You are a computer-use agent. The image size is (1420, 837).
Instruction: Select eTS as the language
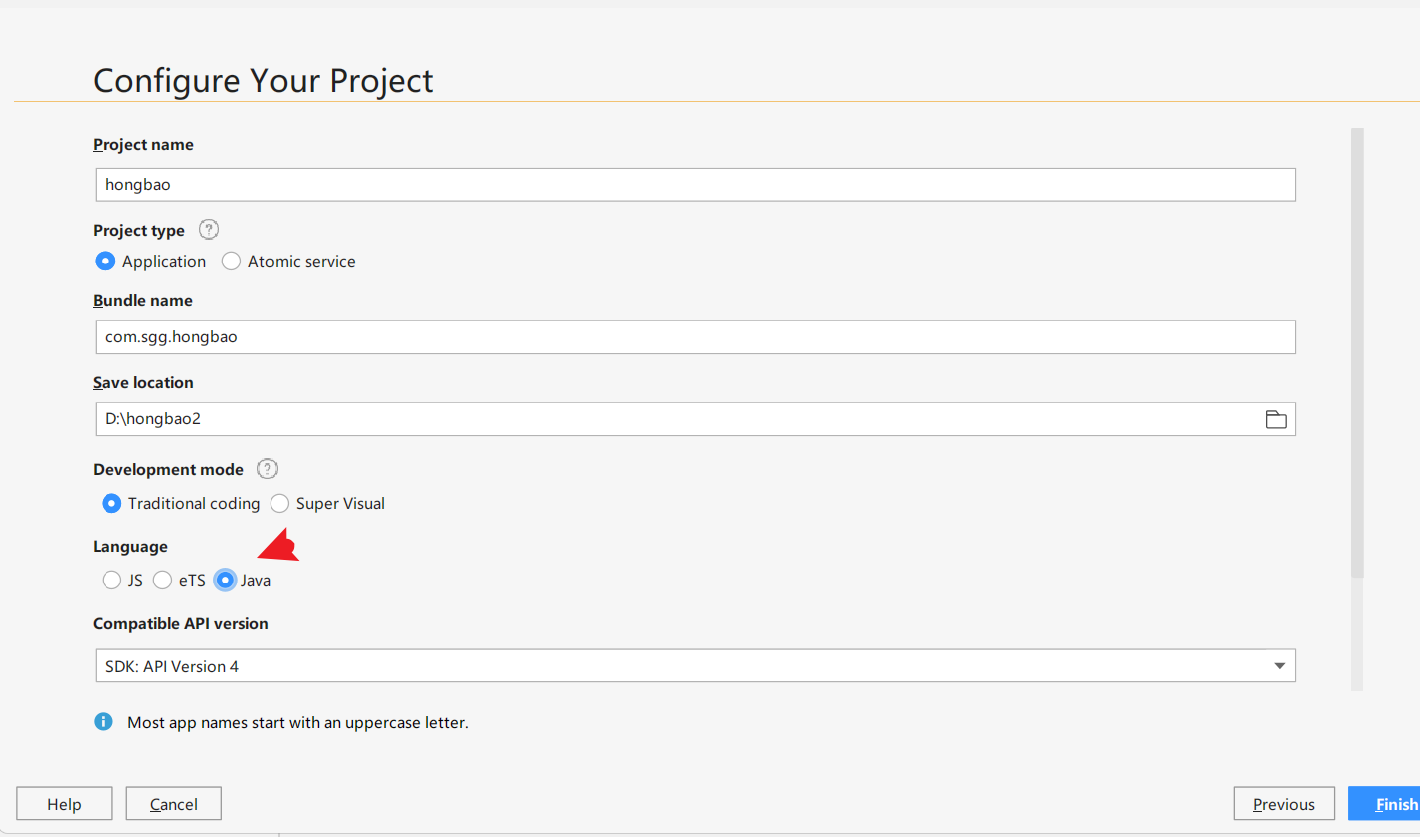pos(162,580)
